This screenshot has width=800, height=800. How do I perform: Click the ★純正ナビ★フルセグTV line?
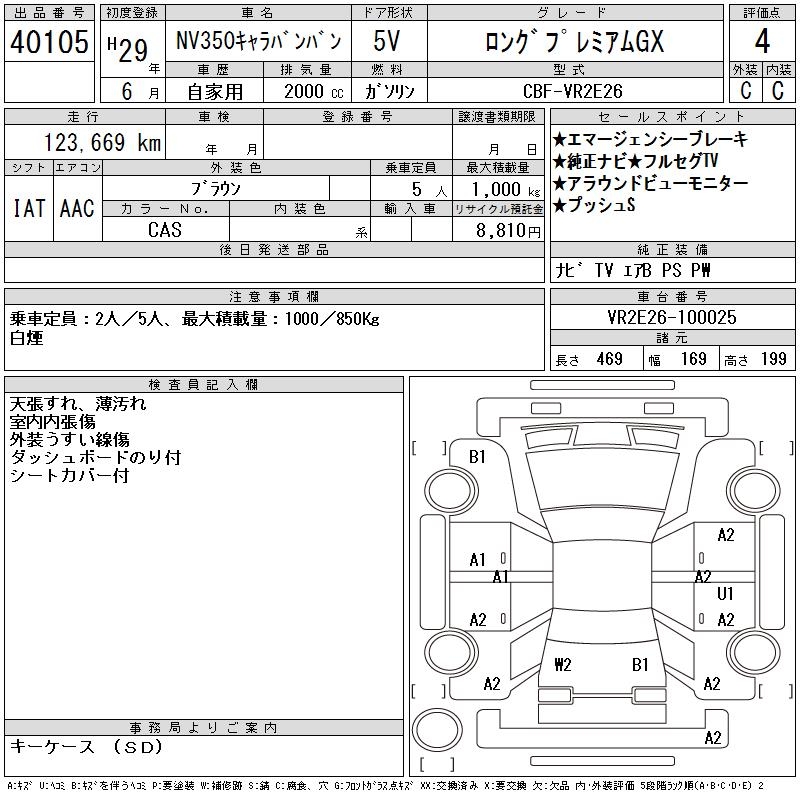pos(636,161)
